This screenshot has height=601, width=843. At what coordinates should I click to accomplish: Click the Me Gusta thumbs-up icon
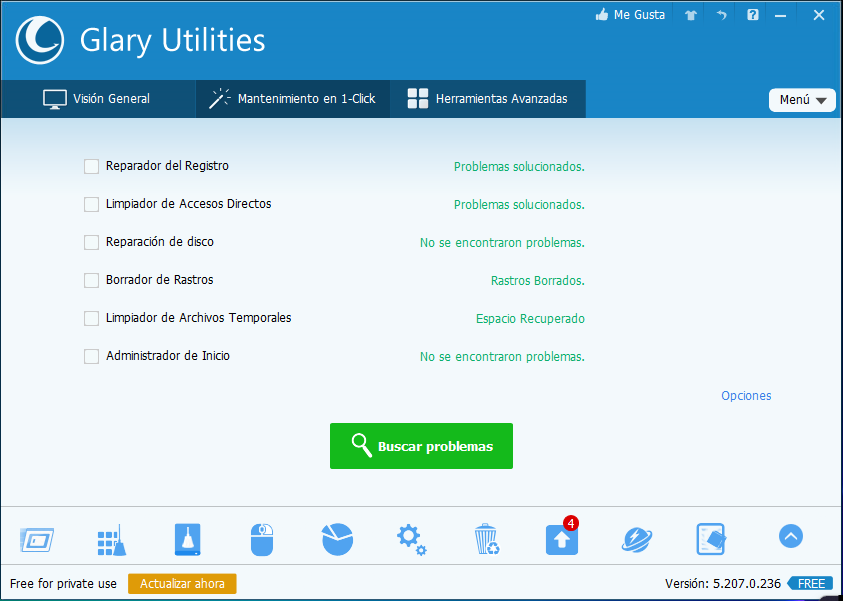tap(602, 15)
